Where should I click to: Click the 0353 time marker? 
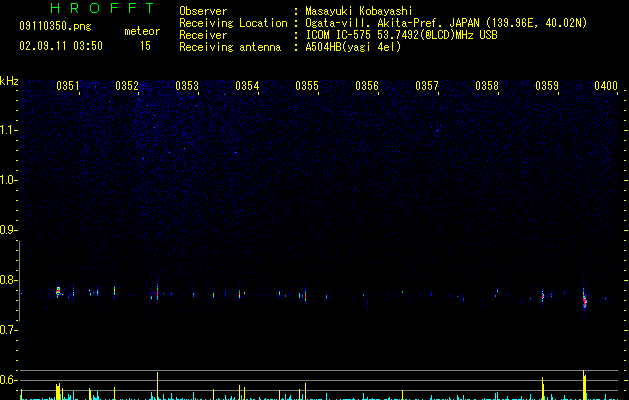point(187,86)
